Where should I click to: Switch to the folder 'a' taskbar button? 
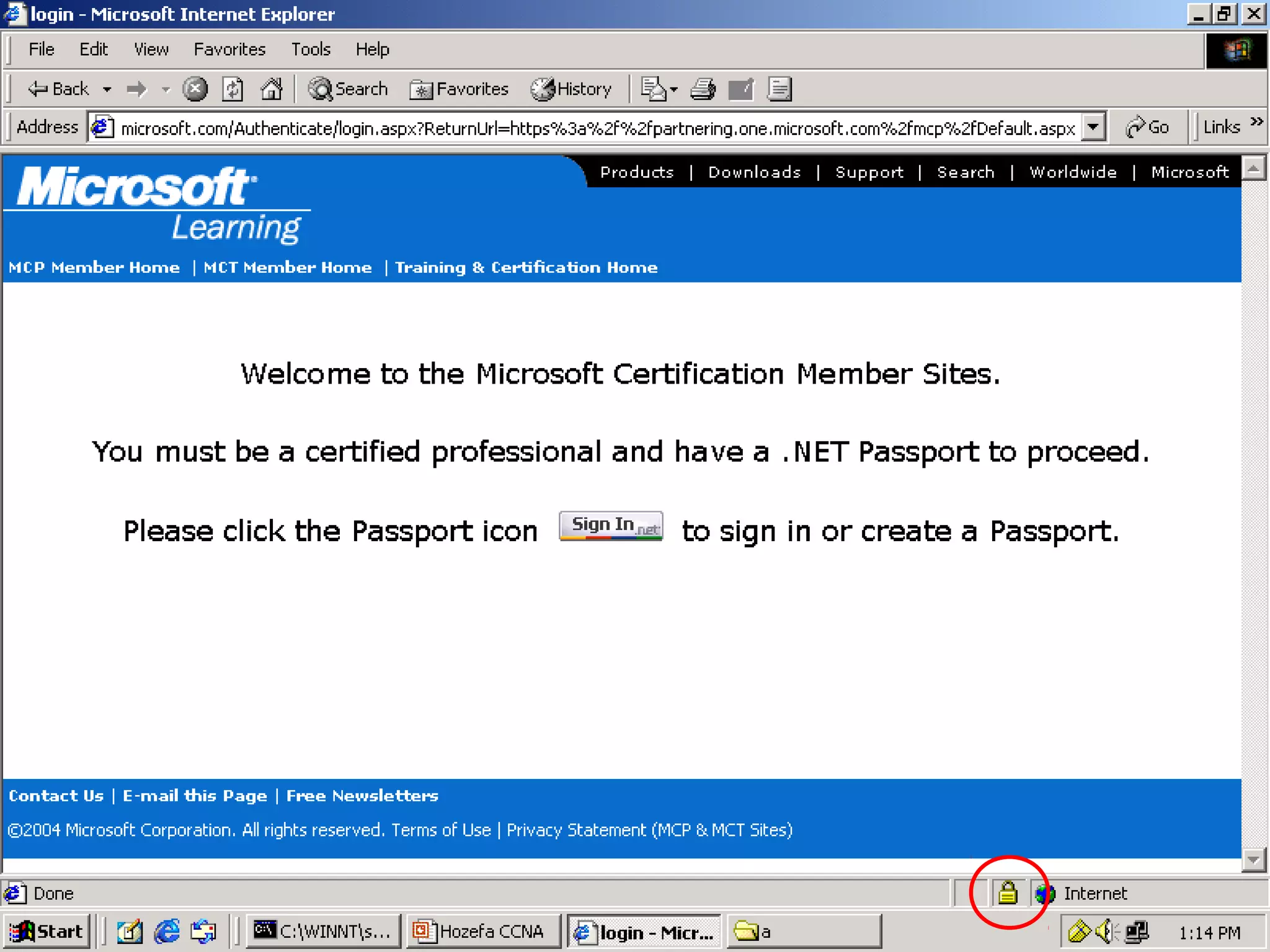(804, 932)
